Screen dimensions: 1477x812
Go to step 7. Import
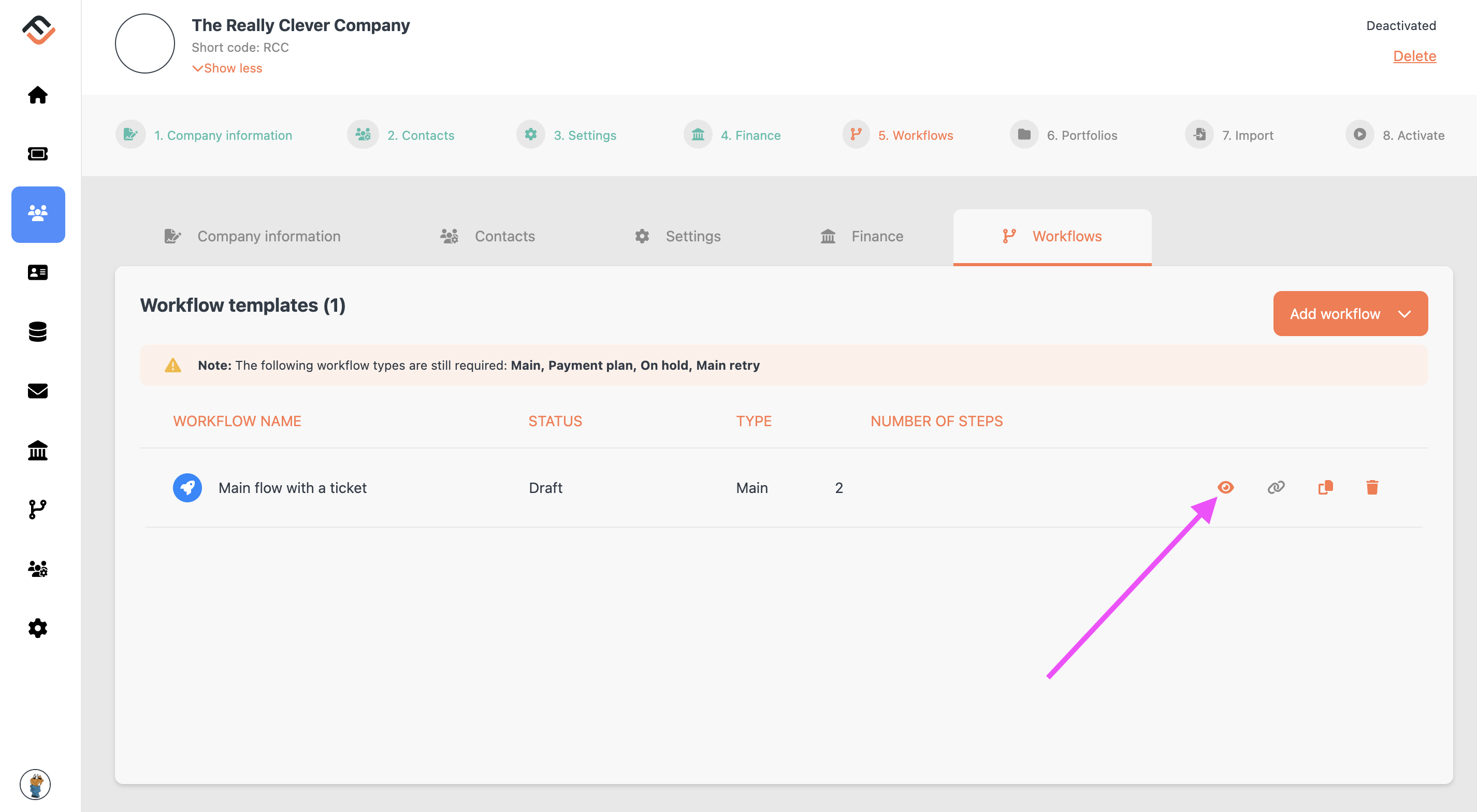[1248, 135]
